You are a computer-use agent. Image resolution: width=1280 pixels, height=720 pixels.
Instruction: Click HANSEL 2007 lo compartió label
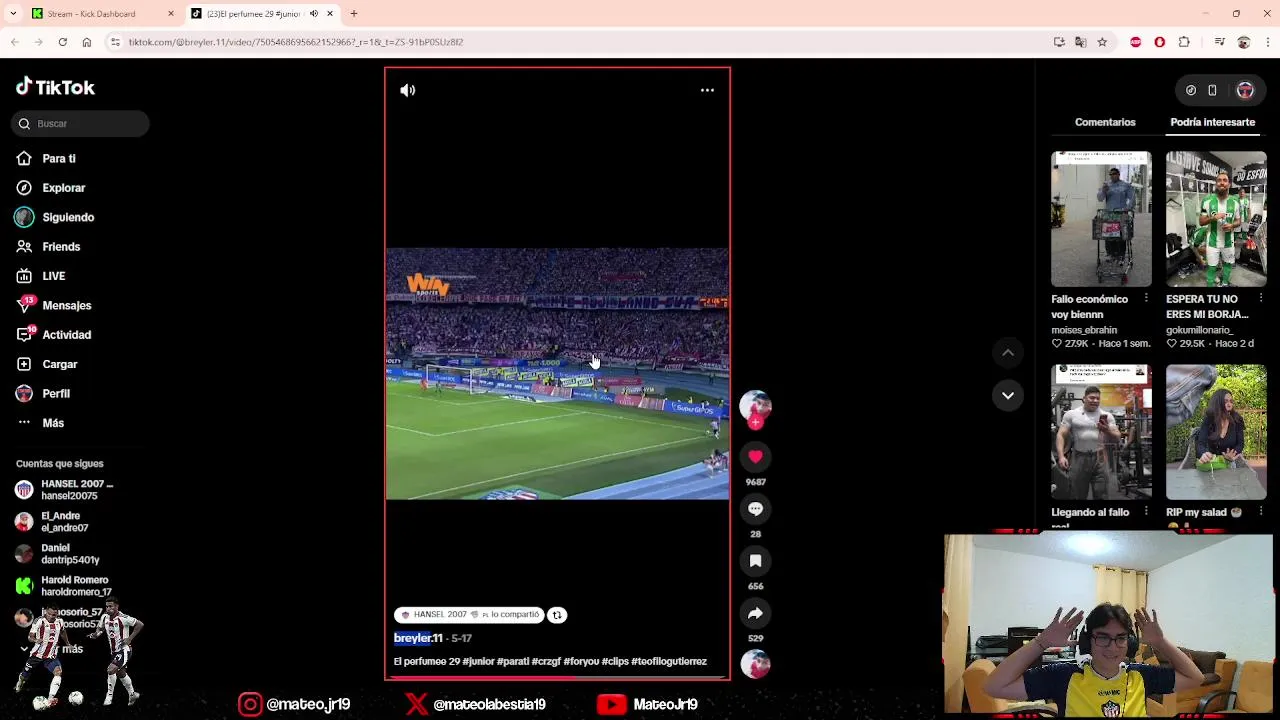469,615
